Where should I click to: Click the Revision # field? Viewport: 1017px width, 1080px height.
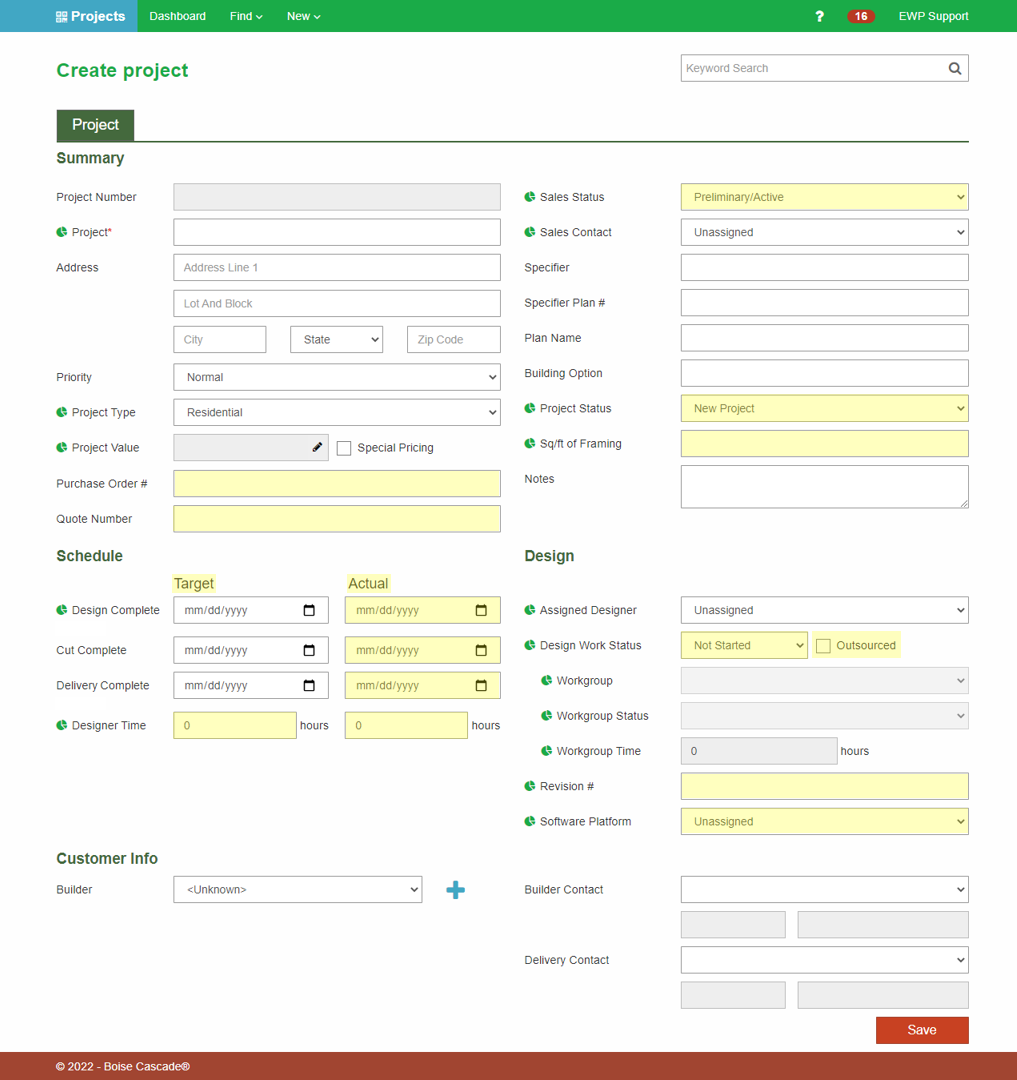(824, 787)
